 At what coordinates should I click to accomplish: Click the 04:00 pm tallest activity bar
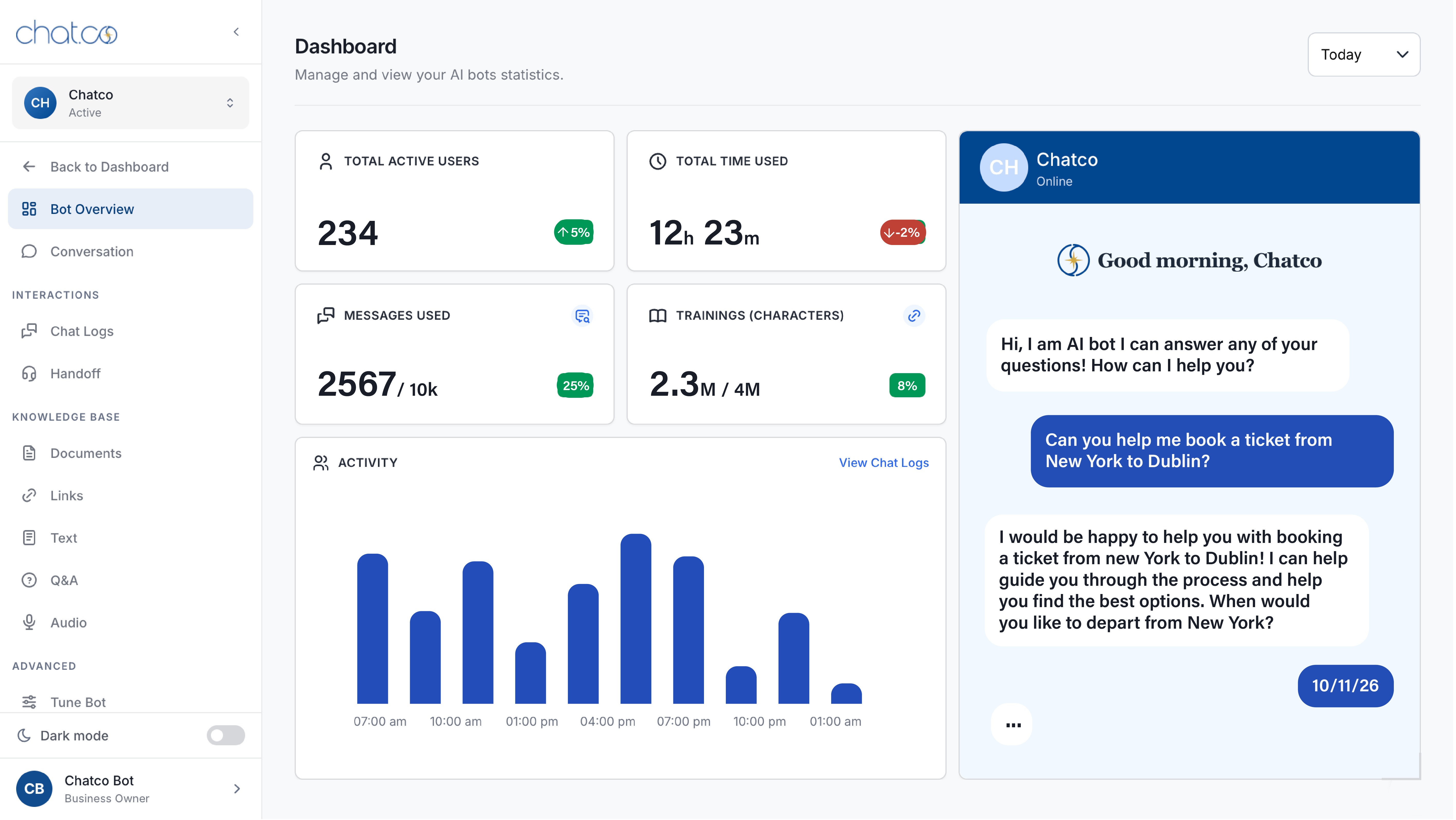[635, 619]
